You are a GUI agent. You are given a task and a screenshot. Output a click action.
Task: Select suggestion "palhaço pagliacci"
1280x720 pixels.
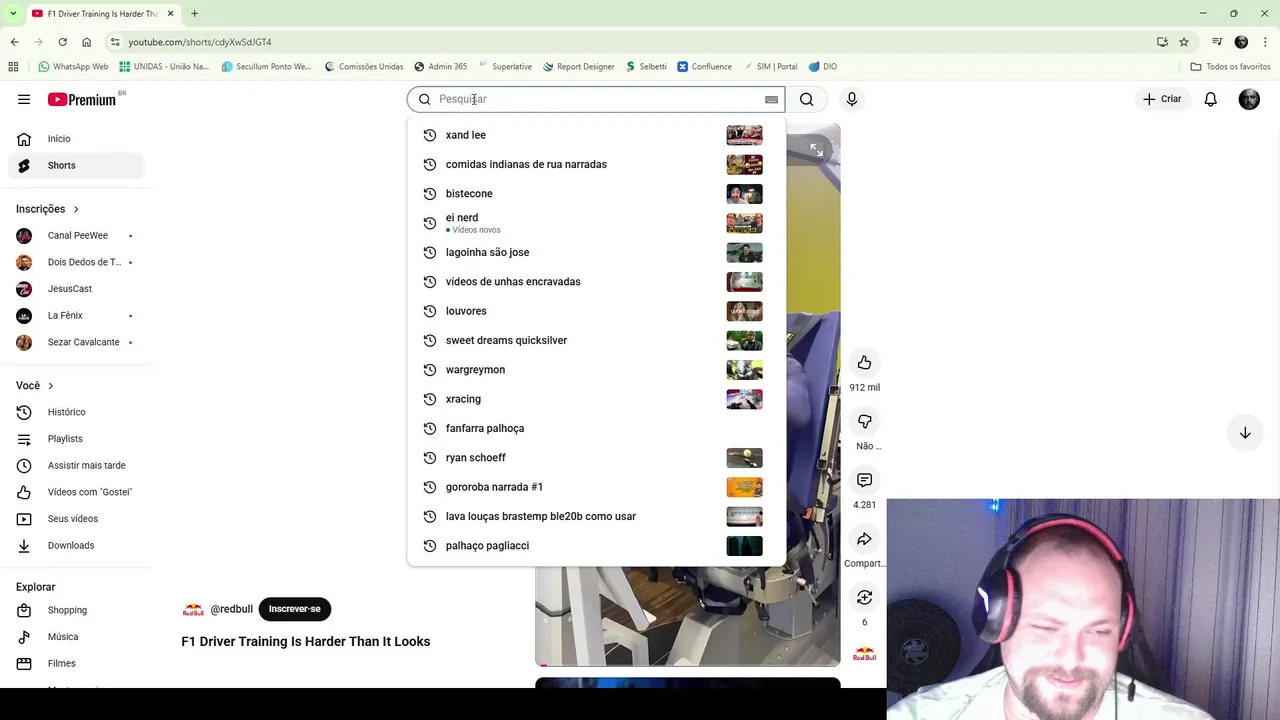coord(596,546)
